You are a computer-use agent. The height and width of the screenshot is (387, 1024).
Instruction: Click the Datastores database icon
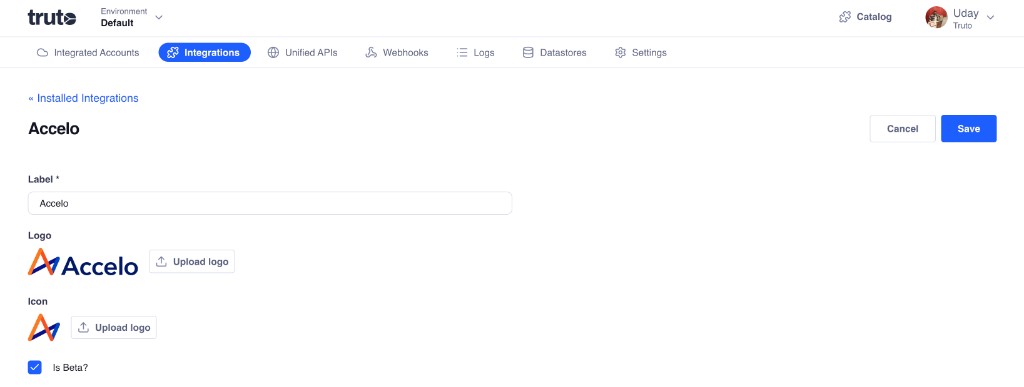[528, 53]
